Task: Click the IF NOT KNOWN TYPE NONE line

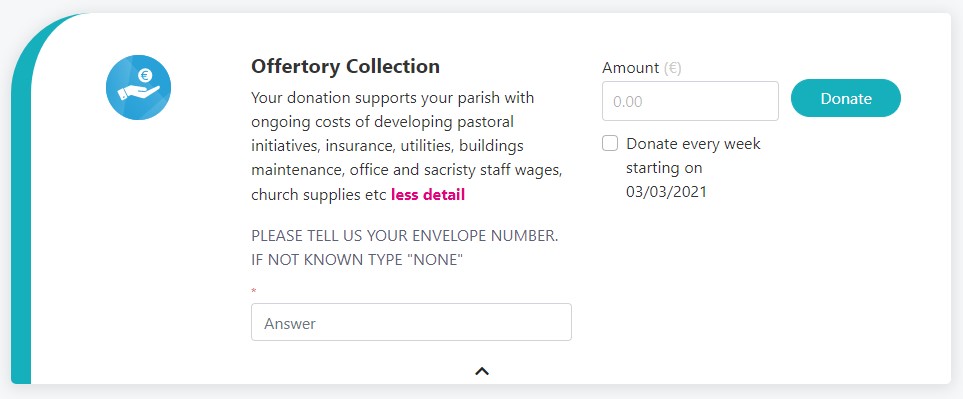Action: click(x=357, y=260)
